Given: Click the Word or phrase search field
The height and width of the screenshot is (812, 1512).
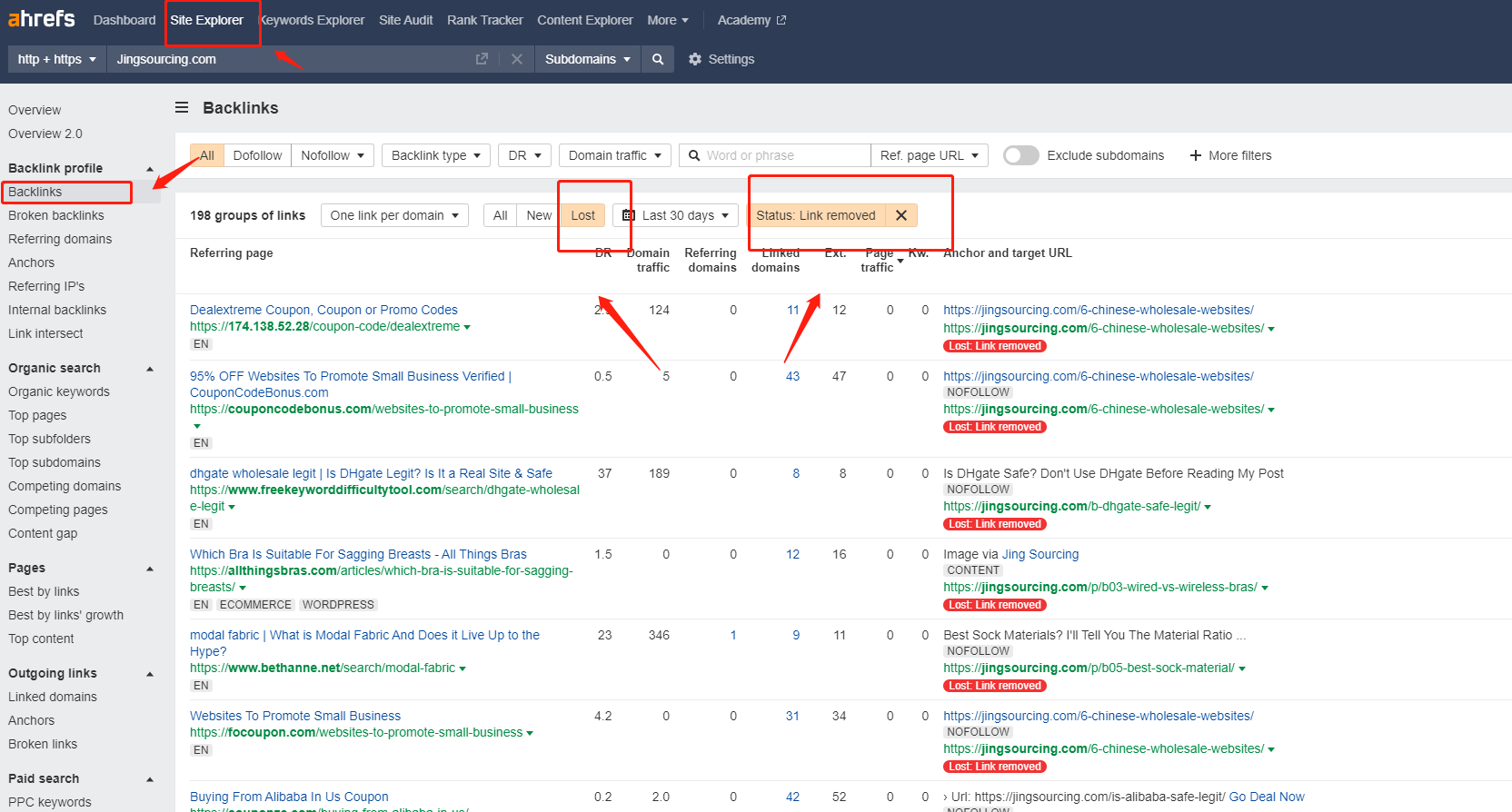Looking at the screenshot, I should [x=774, y=155].
